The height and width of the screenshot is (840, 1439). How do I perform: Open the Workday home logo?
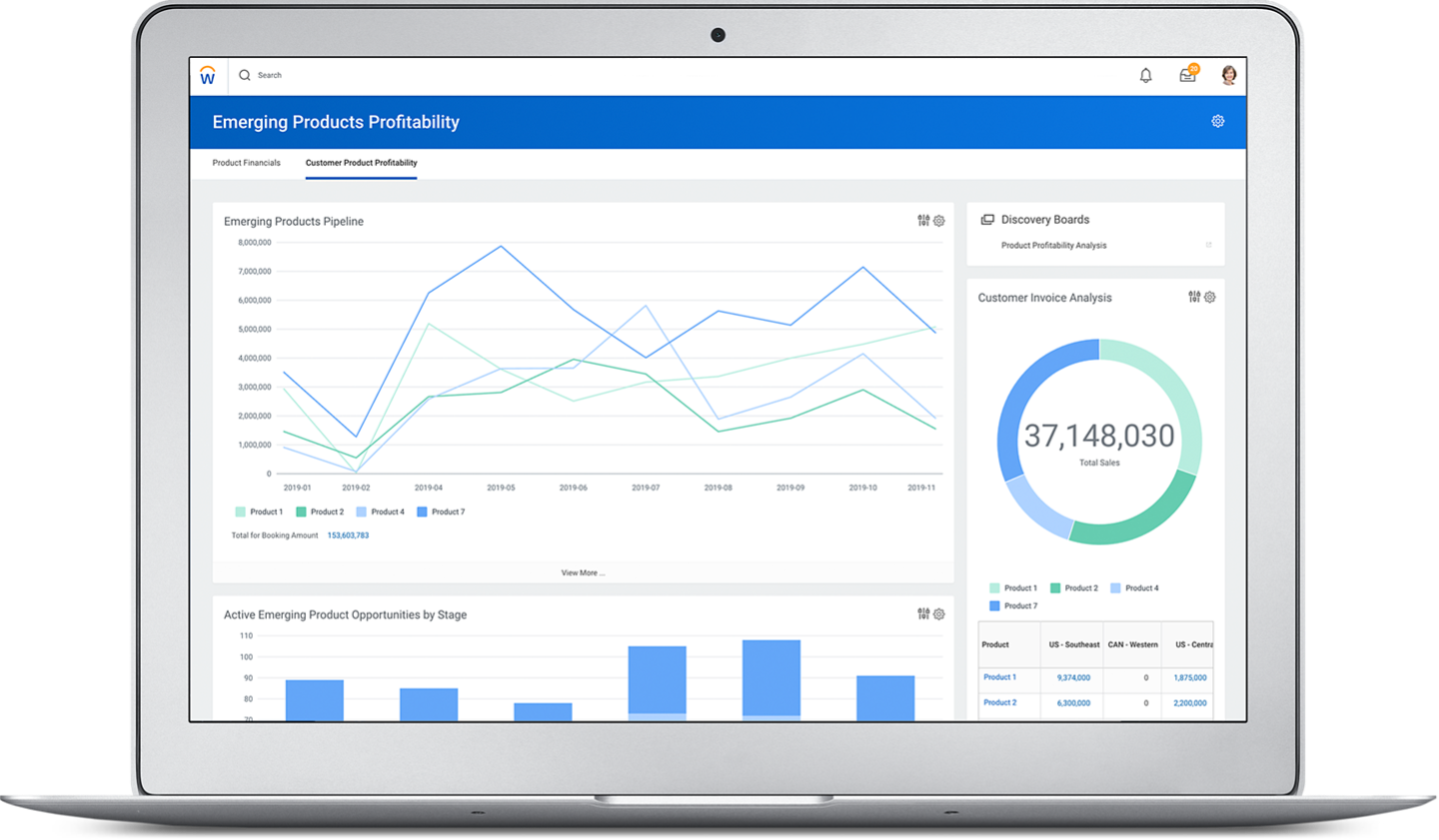208,75
